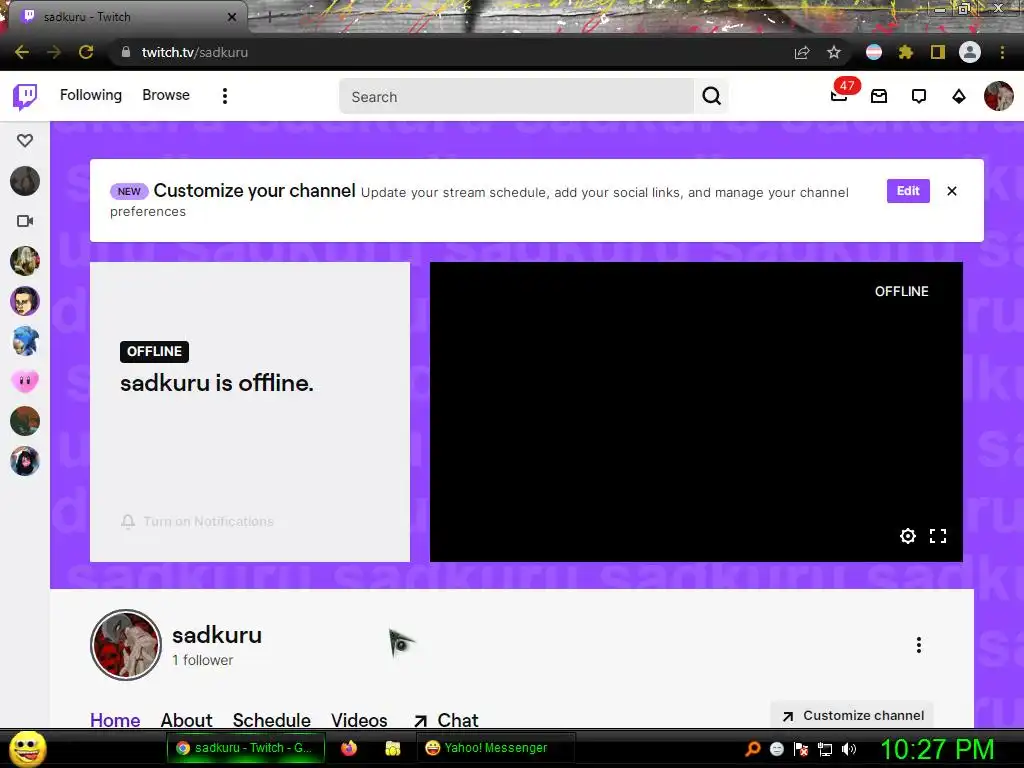Open the Chrome profile icon
Image resolution: width=1024 pixels, height=768 pixels.
(x=969, y=52)
